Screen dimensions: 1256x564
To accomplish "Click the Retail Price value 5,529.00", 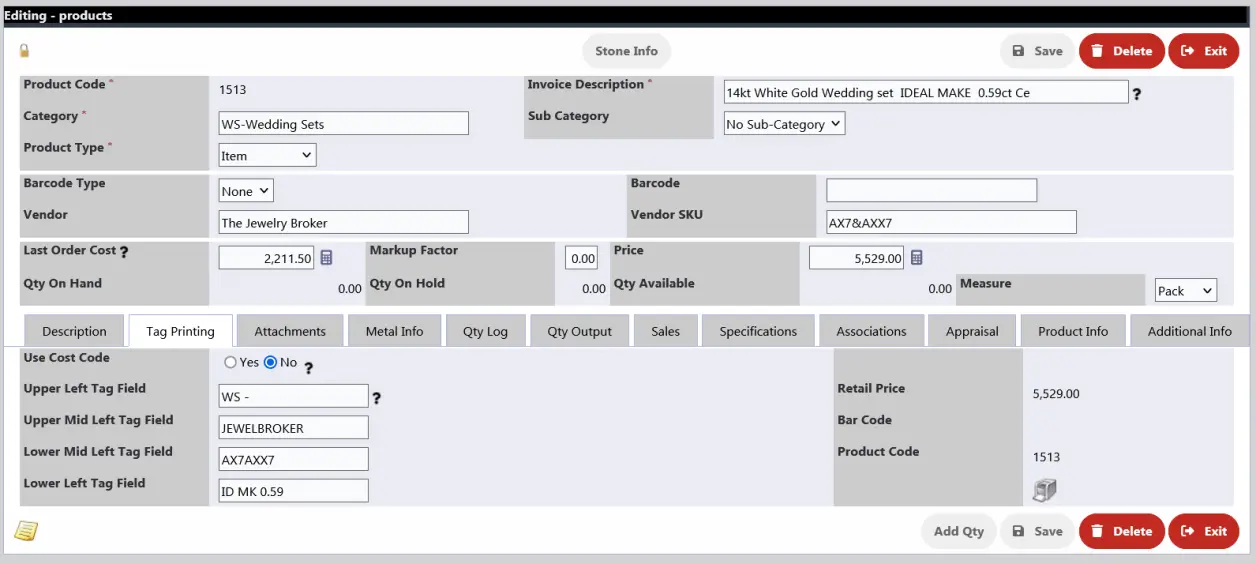I will pos(1056,394).
